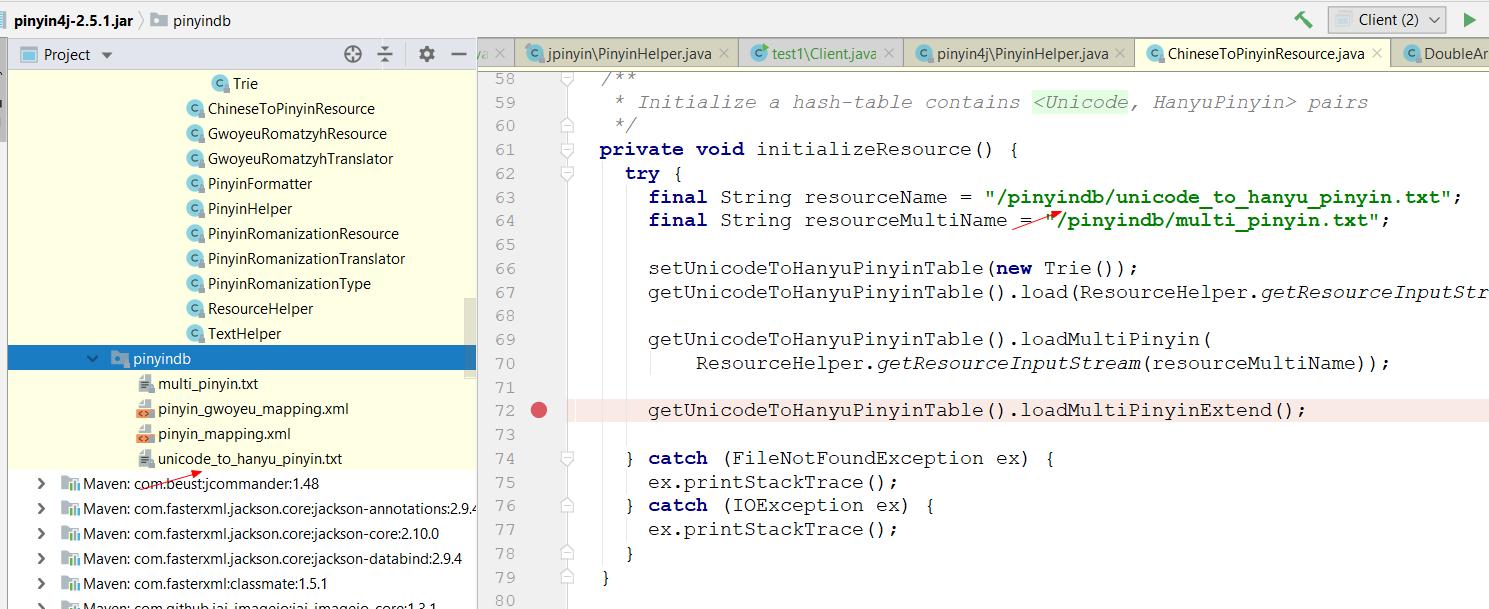Open Project panel settings gear
Viewport: 1489px width, 609px height.
click(x=427, y=54)
